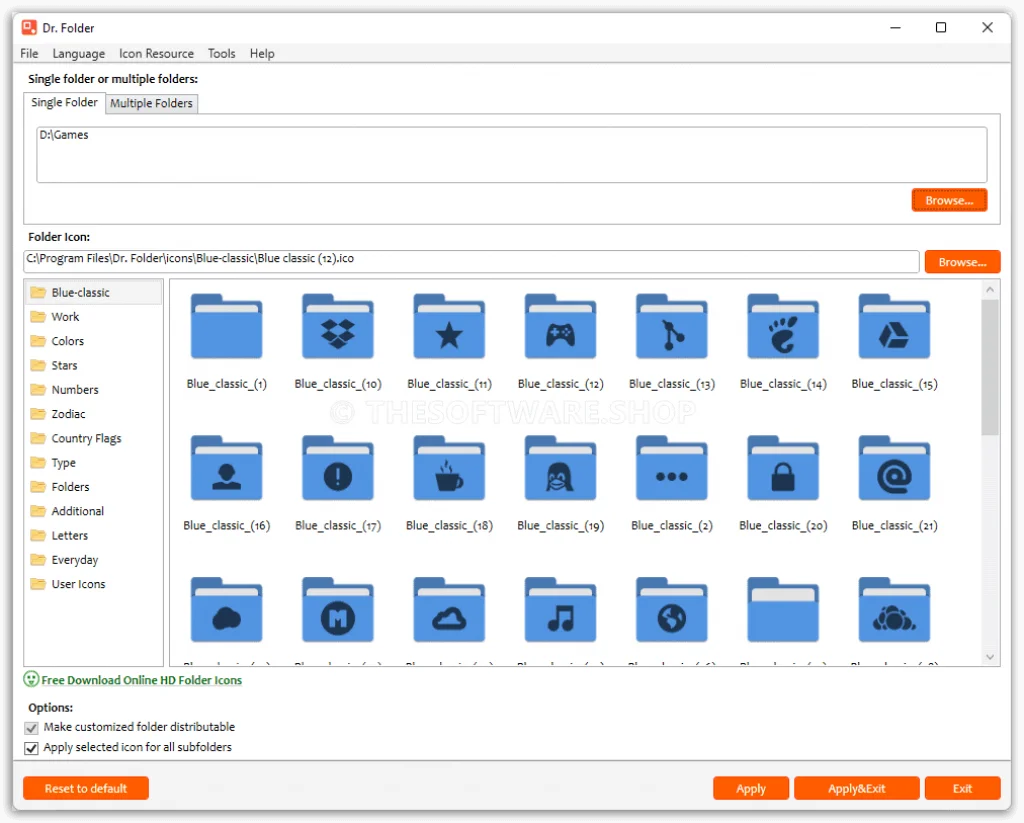
Task: Open the File menu
Action: (x=29, y=54)
